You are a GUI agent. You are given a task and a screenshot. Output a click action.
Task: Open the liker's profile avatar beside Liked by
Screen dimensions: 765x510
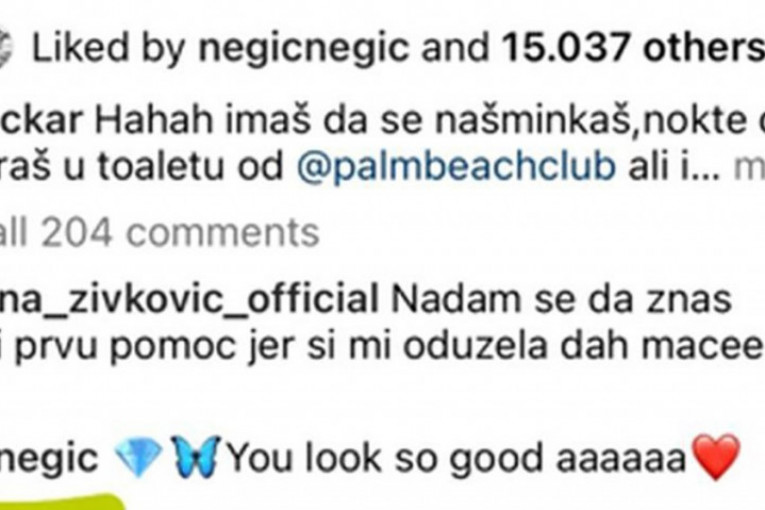(5, 49)
